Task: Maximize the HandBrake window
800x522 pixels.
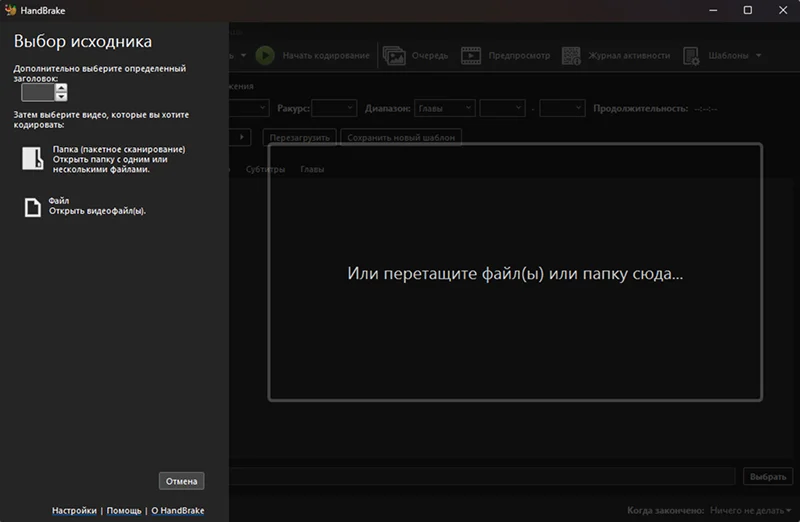Action: (747, 10)
